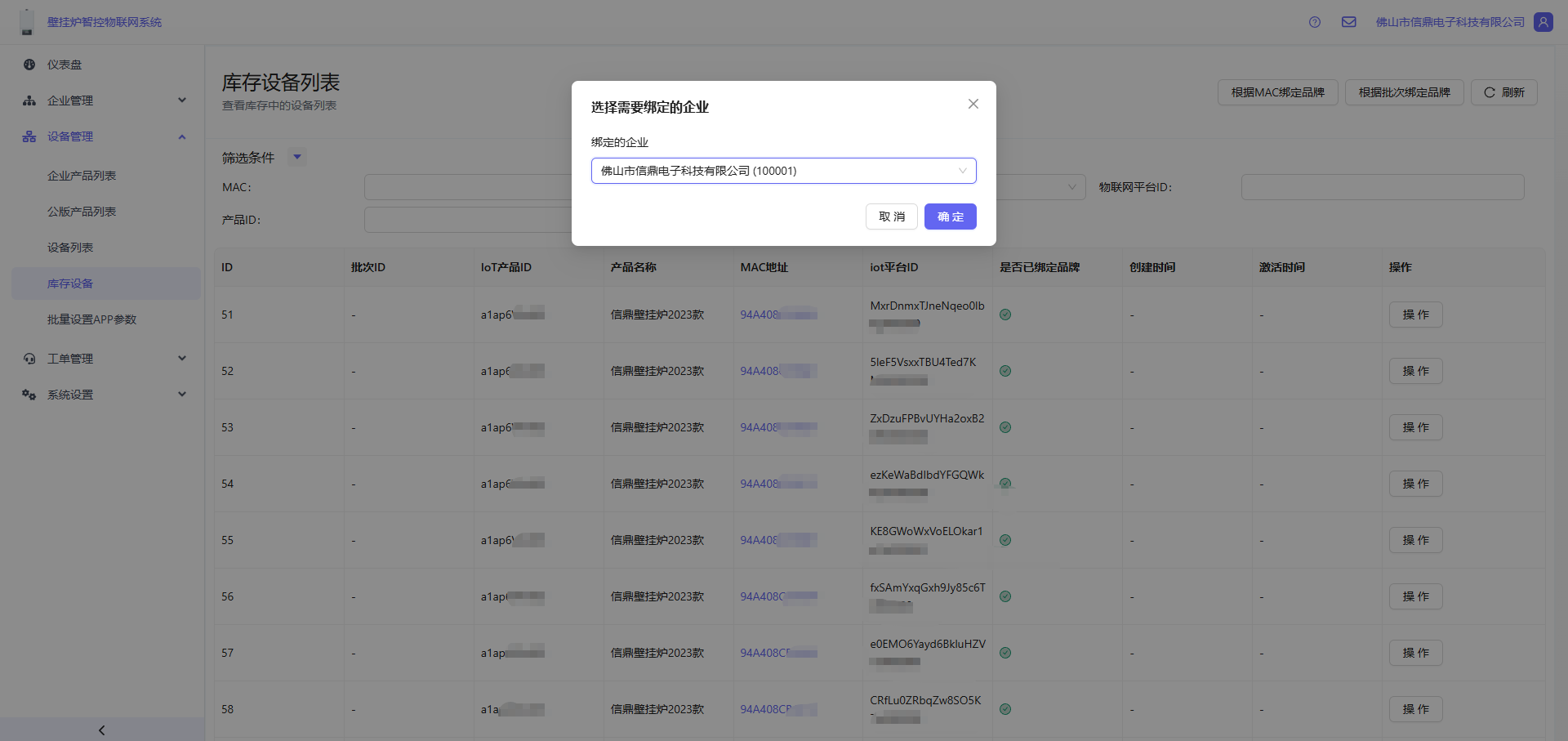
Task: Collapse the sidebar with bottom arrow
Action: pos(102,730)
